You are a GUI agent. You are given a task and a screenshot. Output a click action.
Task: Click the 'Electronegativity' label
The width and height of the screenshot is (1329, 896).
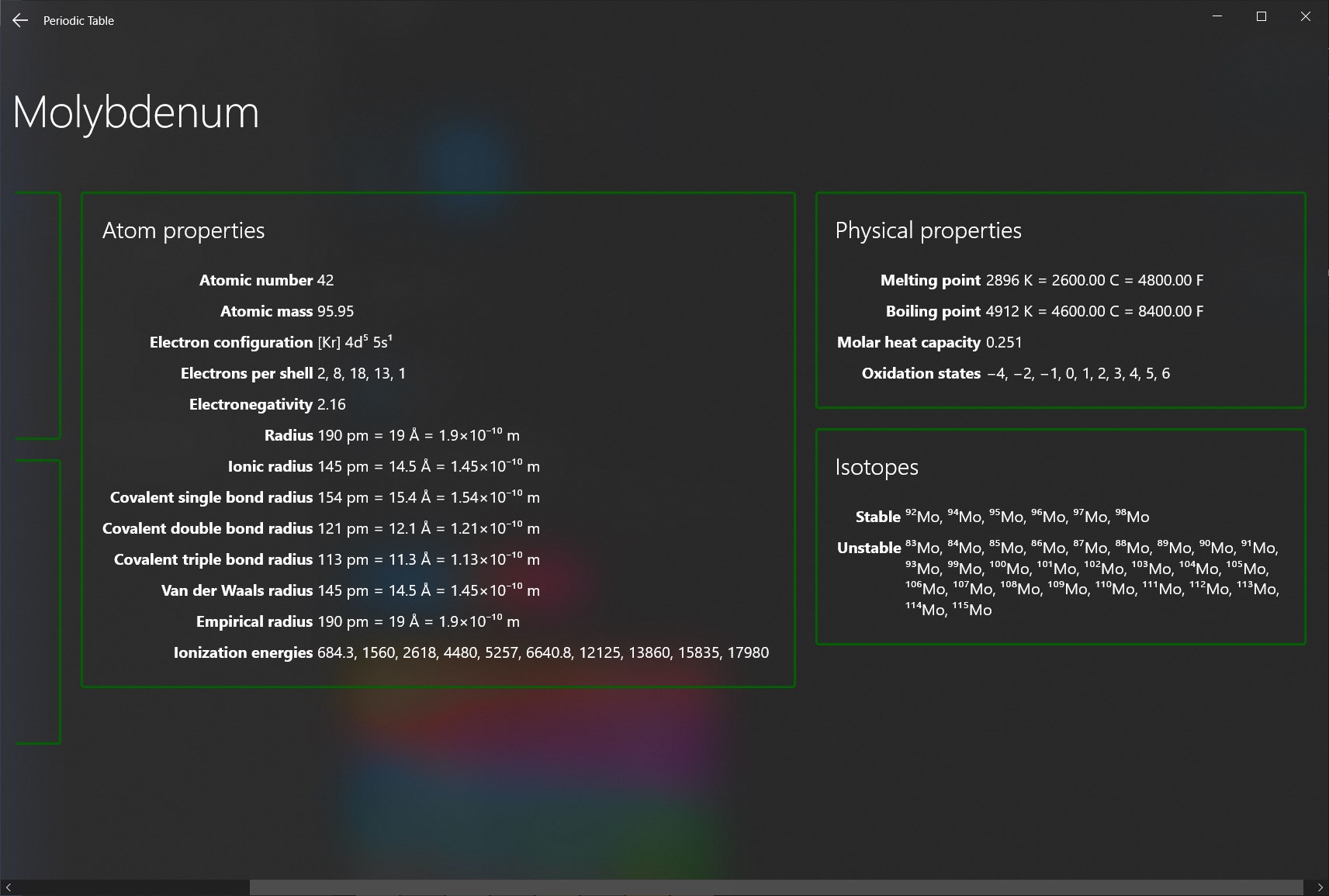pos(251,404)
